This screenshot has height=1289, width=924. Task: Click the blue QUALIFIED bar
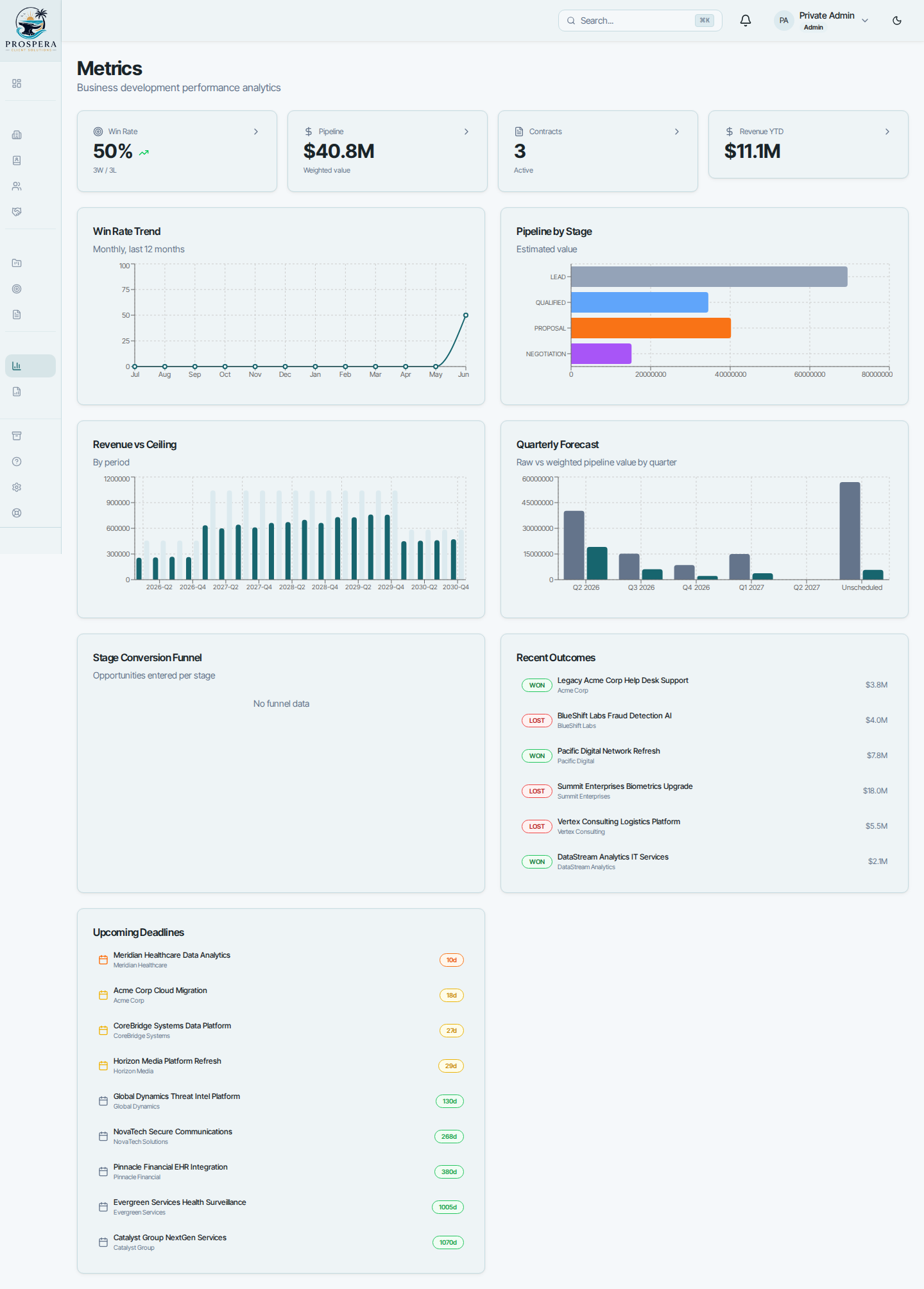pos(640,302)
